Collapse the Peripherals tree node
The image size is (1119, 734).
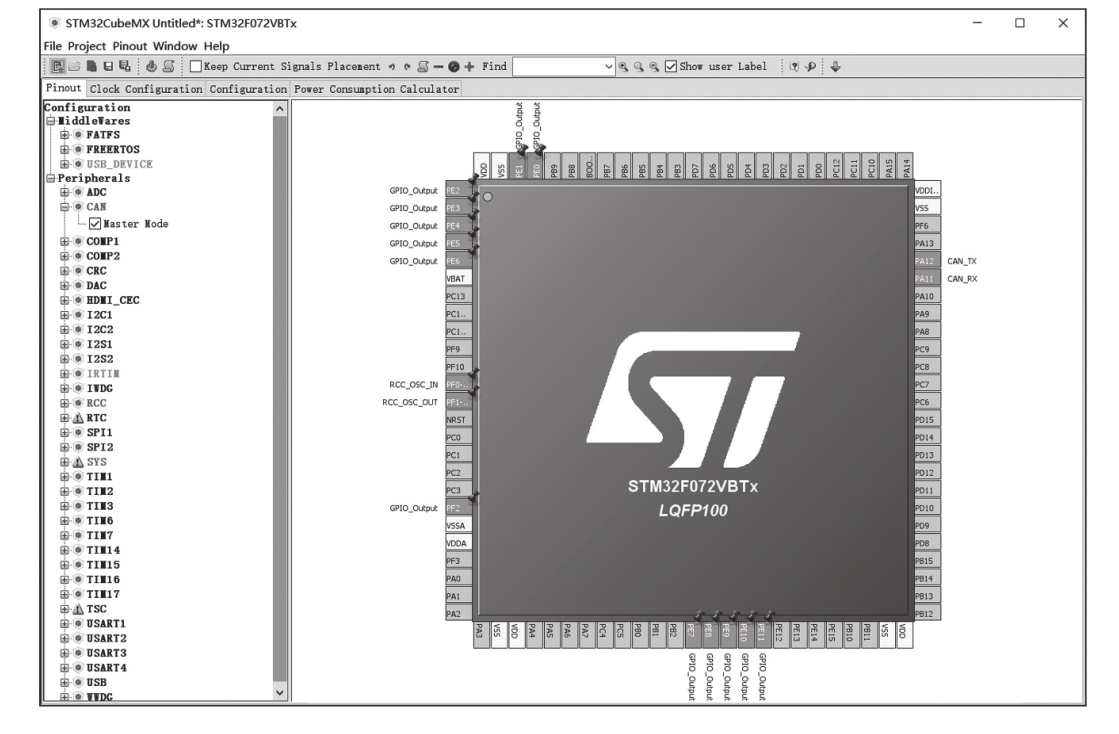click(x=51, y=178)
